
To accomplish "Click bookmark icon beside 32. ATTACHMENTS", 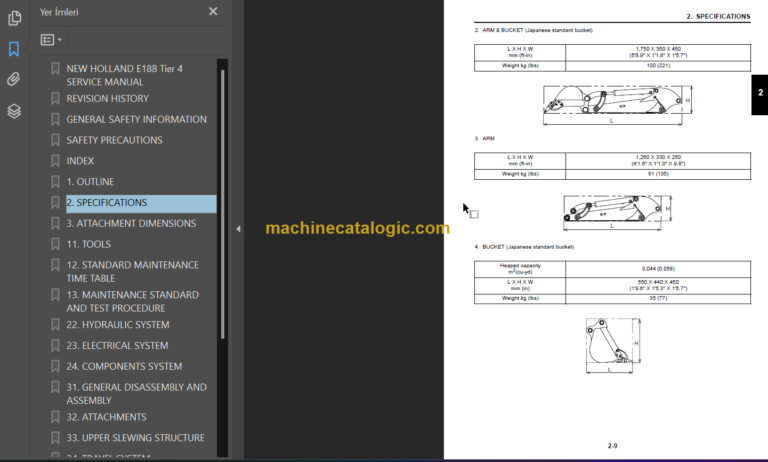I will 55,417.
